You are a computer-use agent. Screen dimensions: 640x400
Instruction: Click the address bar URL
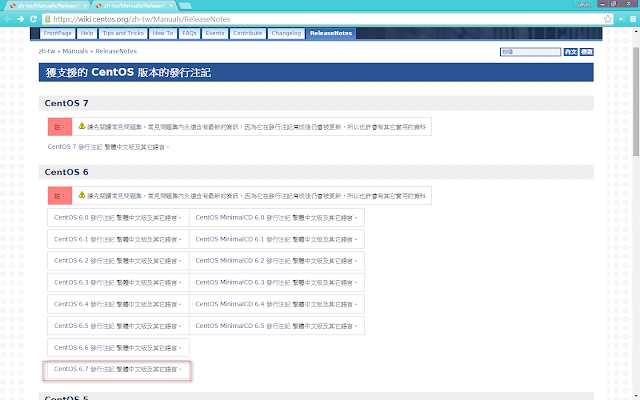142,19
